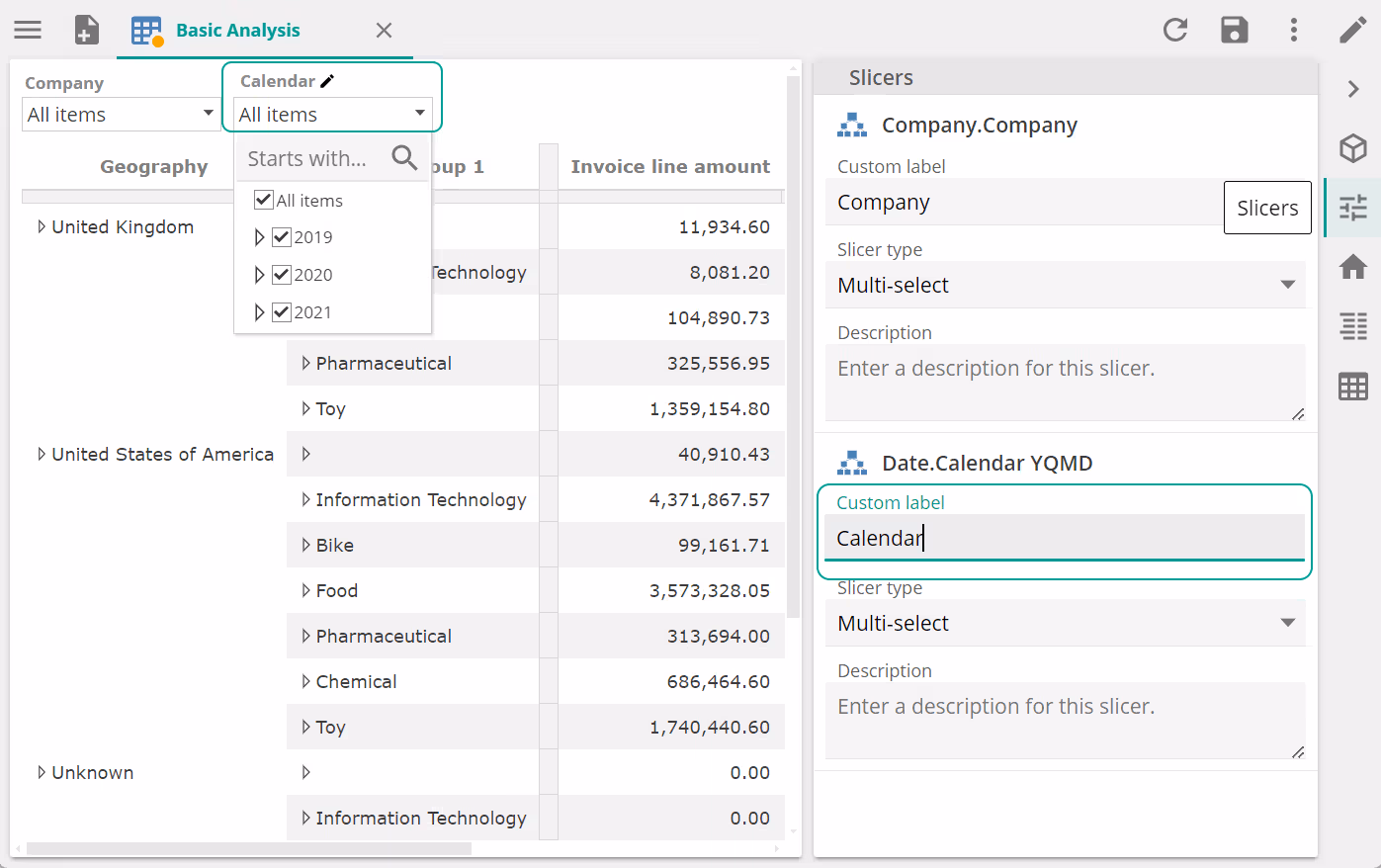Toggle the 2020 checkbox
Viewport: 1381px width, 868px height.
[282, 275]
